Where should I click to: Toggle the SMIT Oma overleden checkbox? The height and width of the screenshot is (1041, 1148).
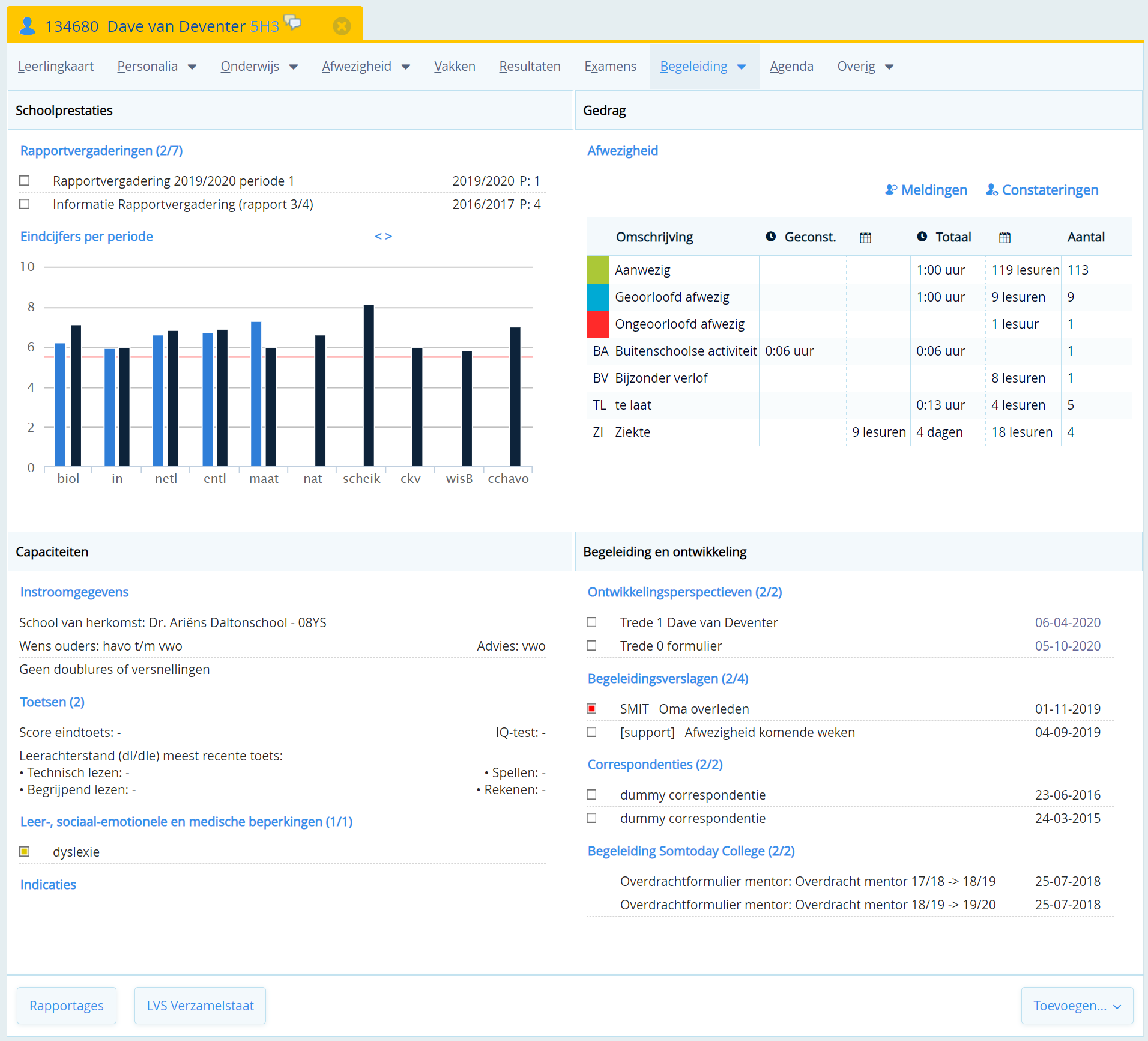[x=592, y=708]
